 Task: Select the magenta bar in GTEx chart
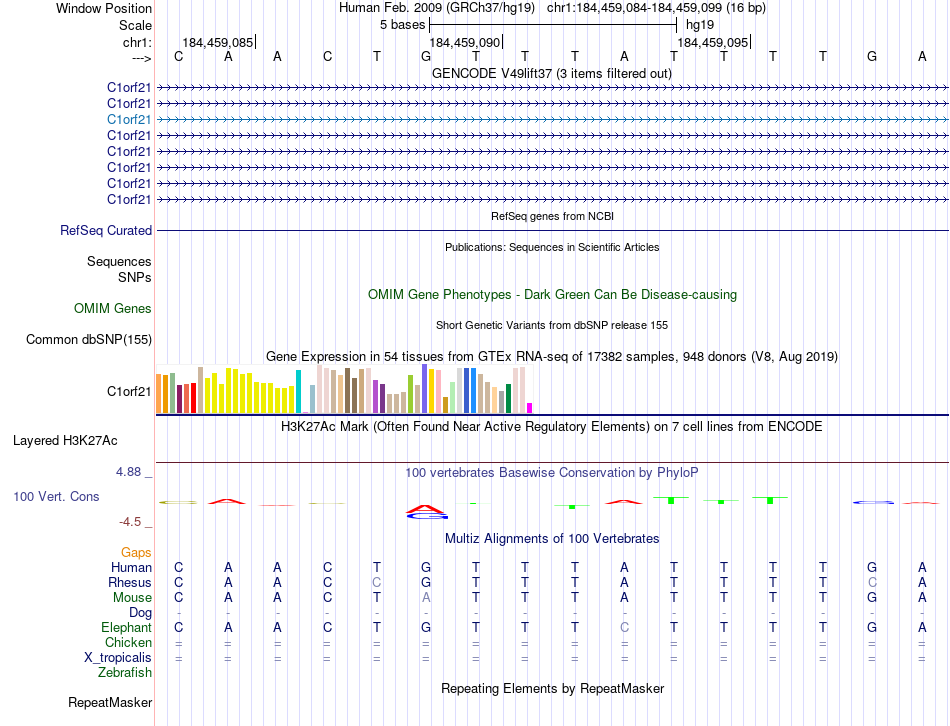pyautogui.click(x=530, y=408)
